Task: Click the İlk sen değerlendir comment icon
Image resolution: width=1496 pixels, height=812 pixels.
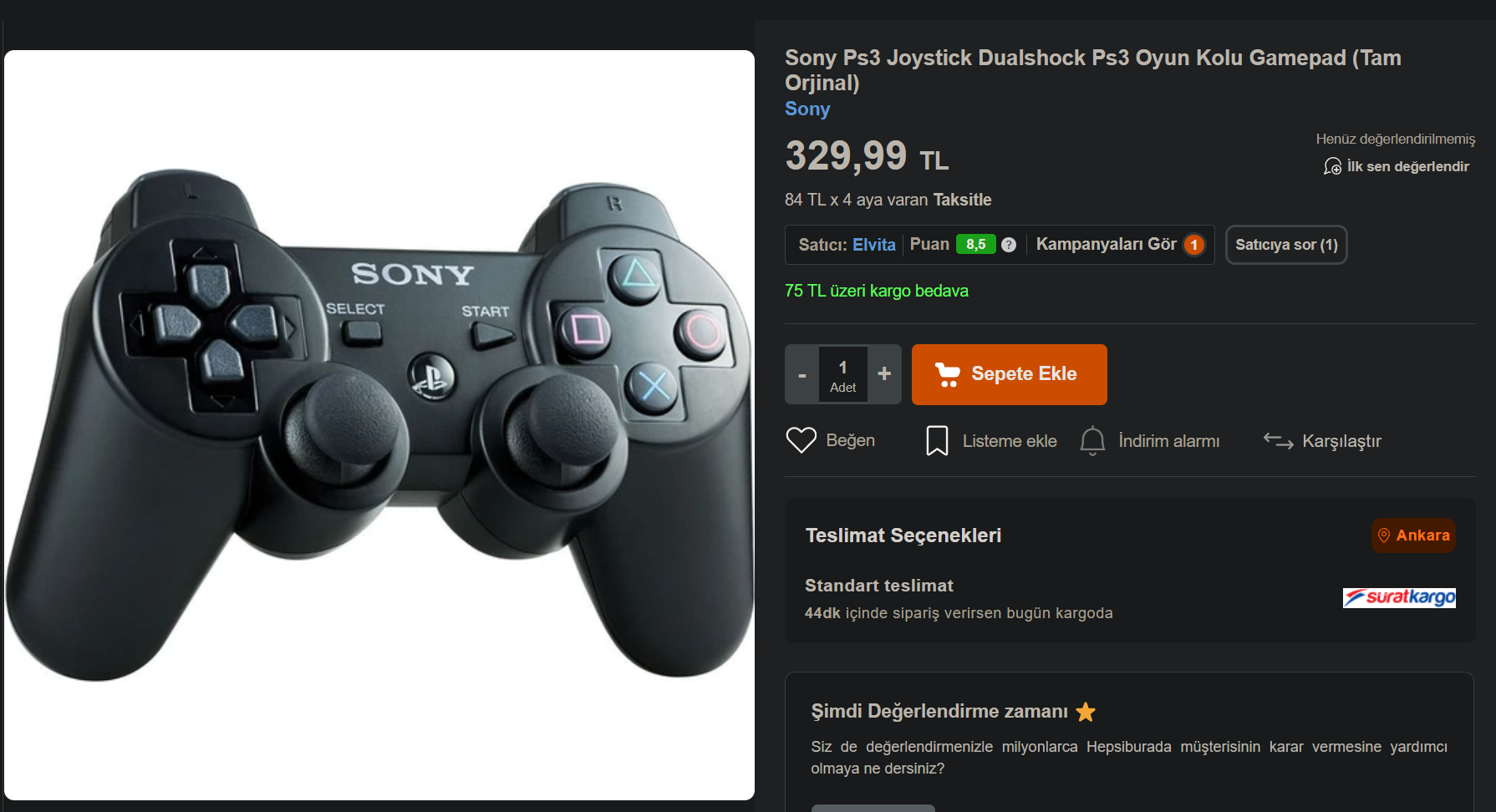Action: click(1332, 166)
